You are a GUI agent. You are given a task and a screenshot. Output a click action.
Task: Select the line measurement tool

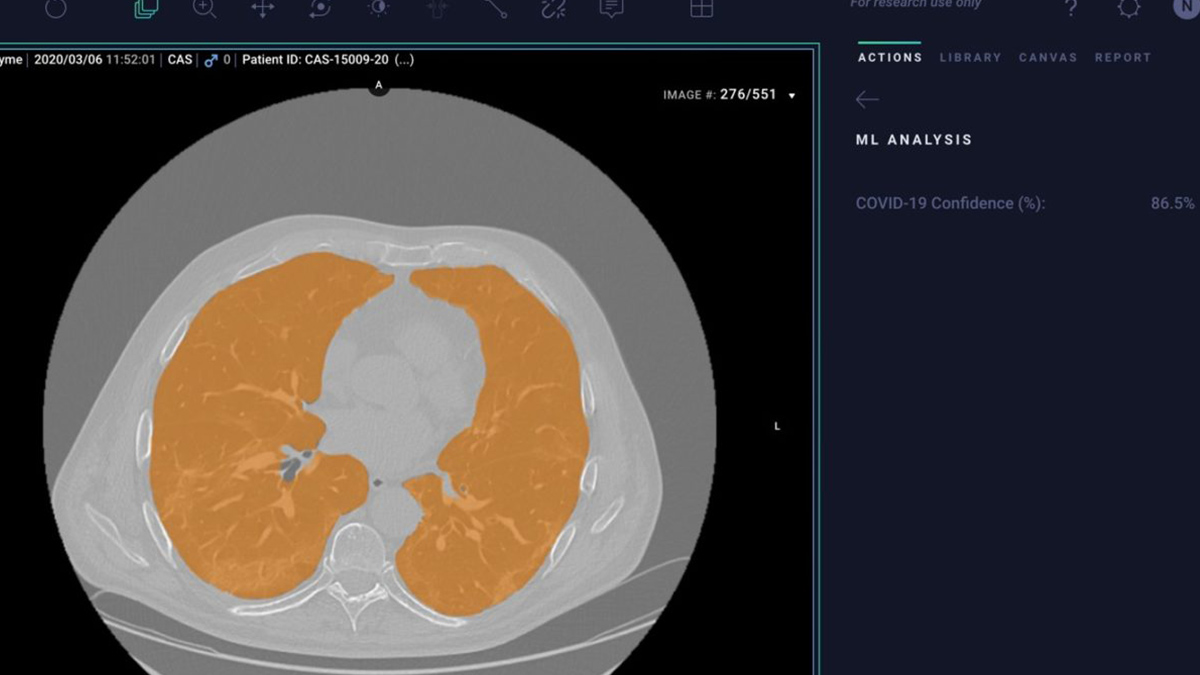[x=496, y=9]
